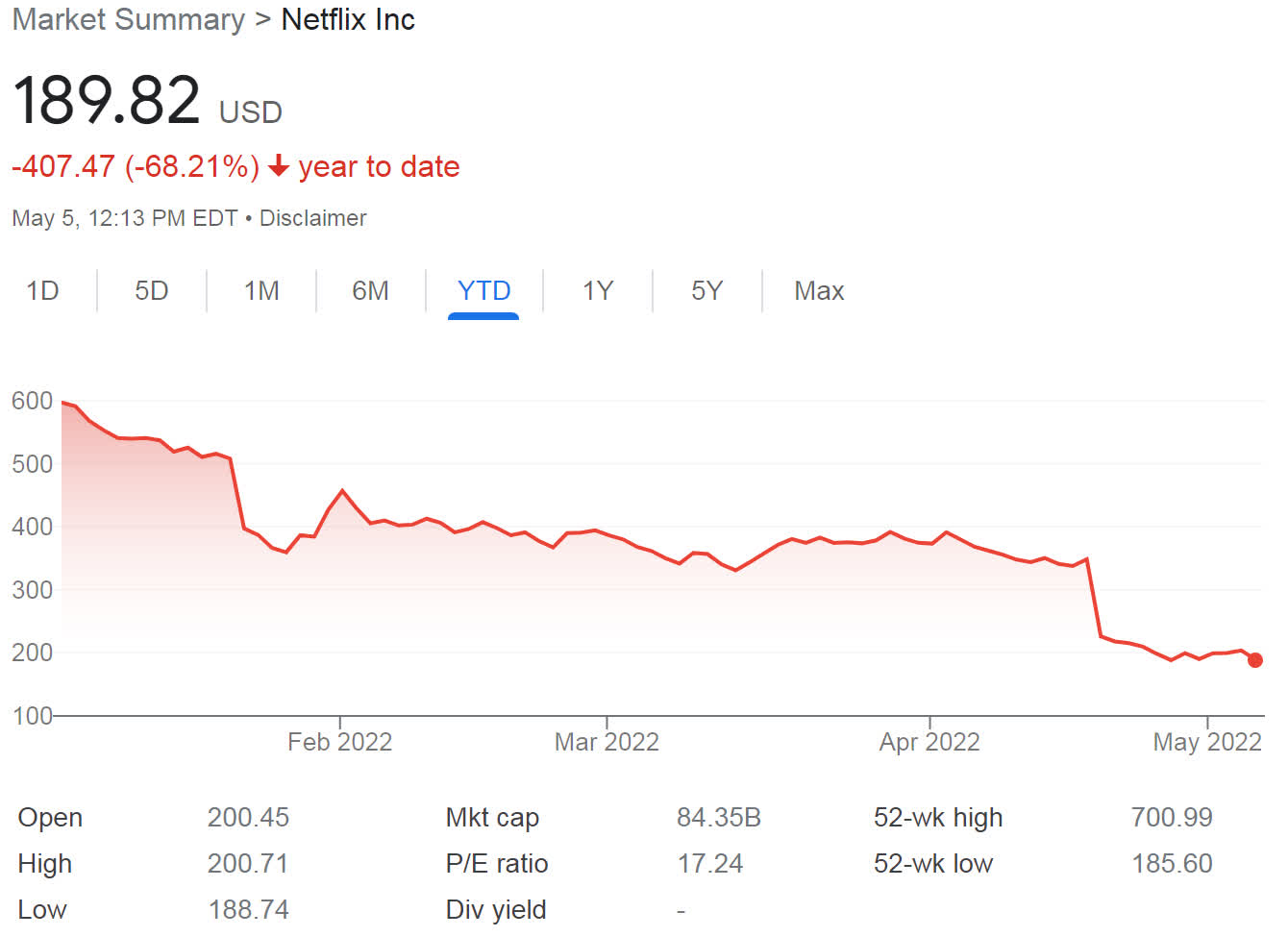
Task: Select the 6M time range
Action: click(x=371, y=290)
